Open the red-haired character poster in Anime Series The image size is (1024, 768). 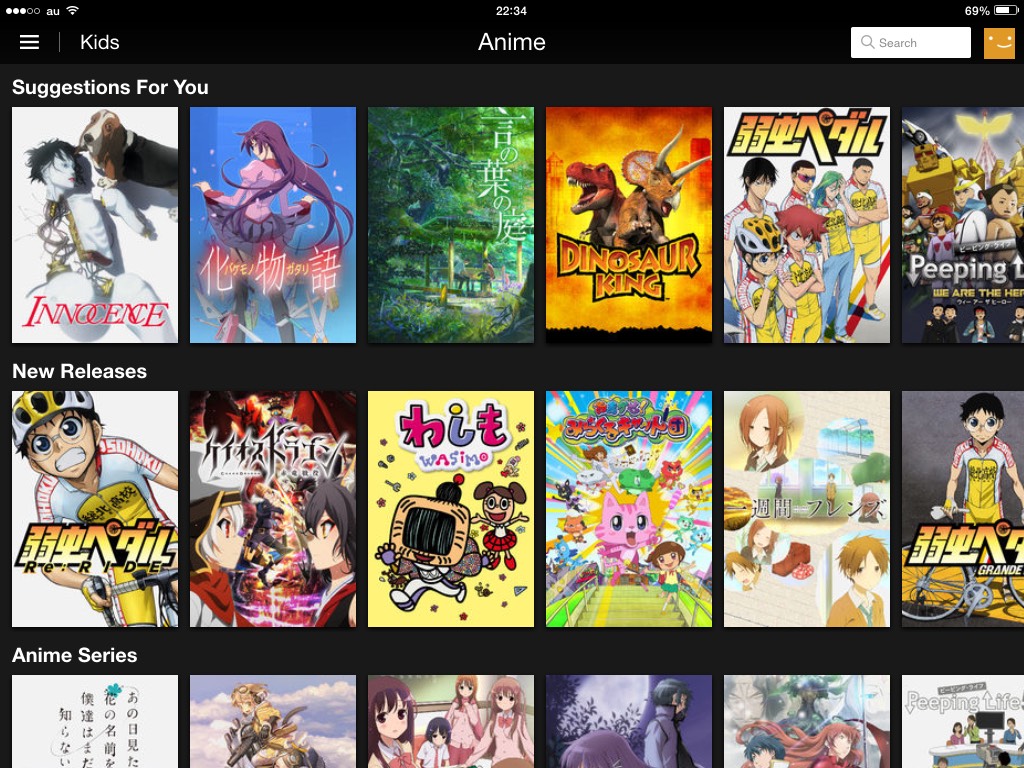(x=807, y=722)
